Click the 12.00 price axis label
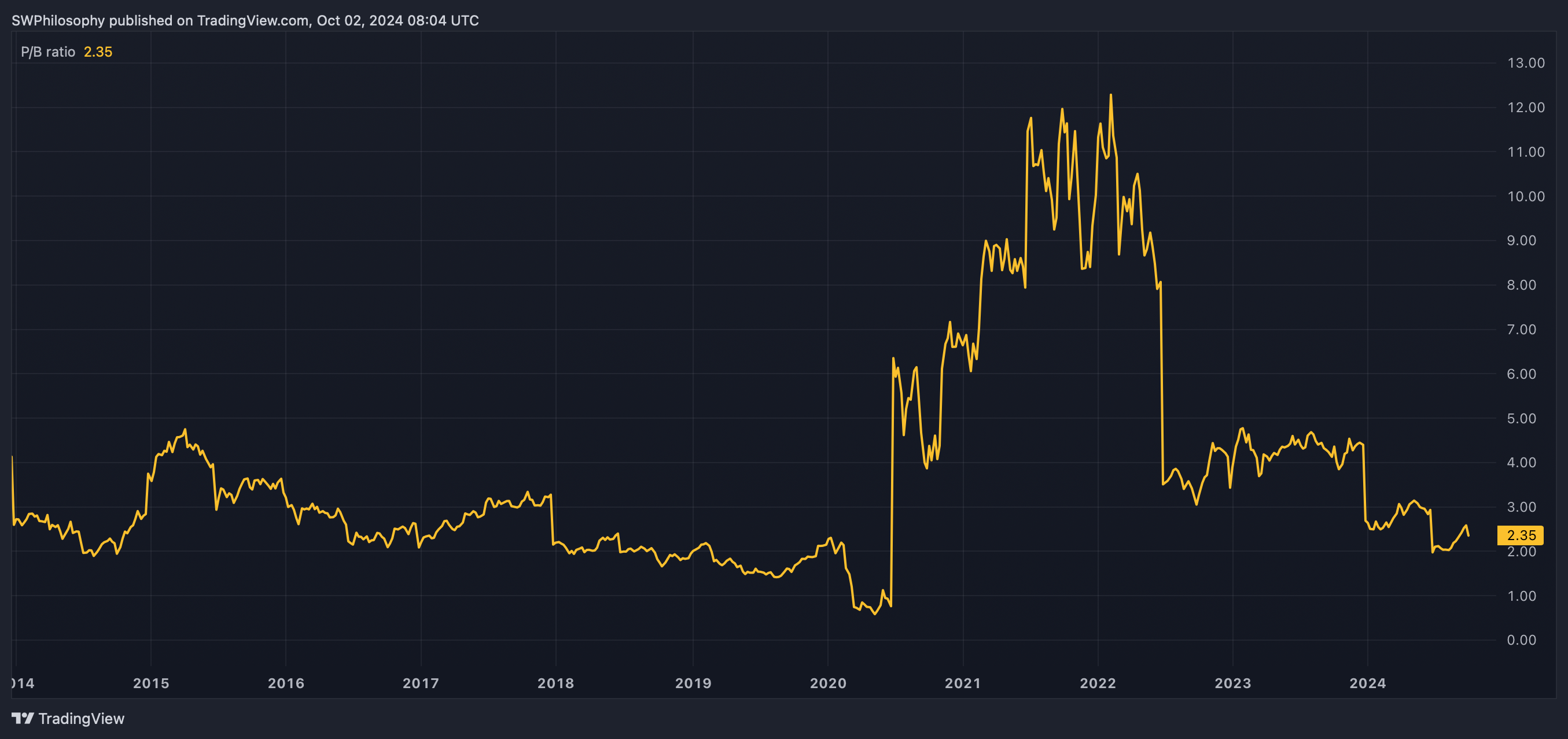 tap(1525, 107)
